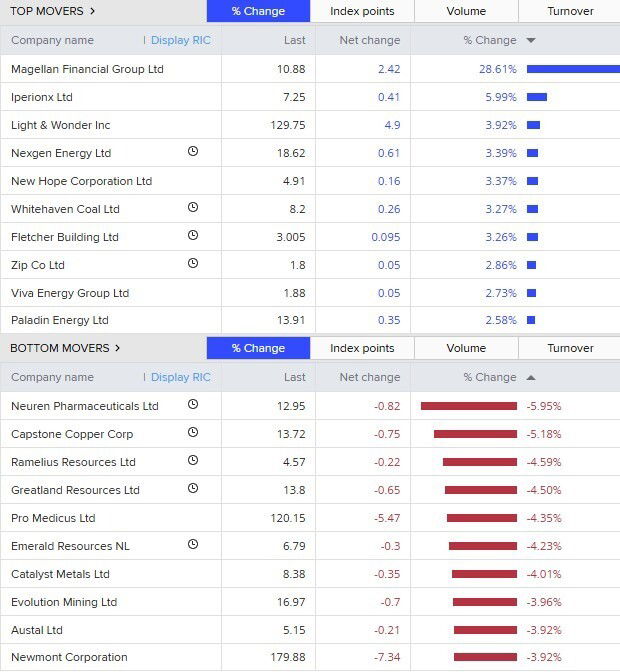
Task: Expand the TOP MOVERS section chevron
Action: (x=93, y=11)
